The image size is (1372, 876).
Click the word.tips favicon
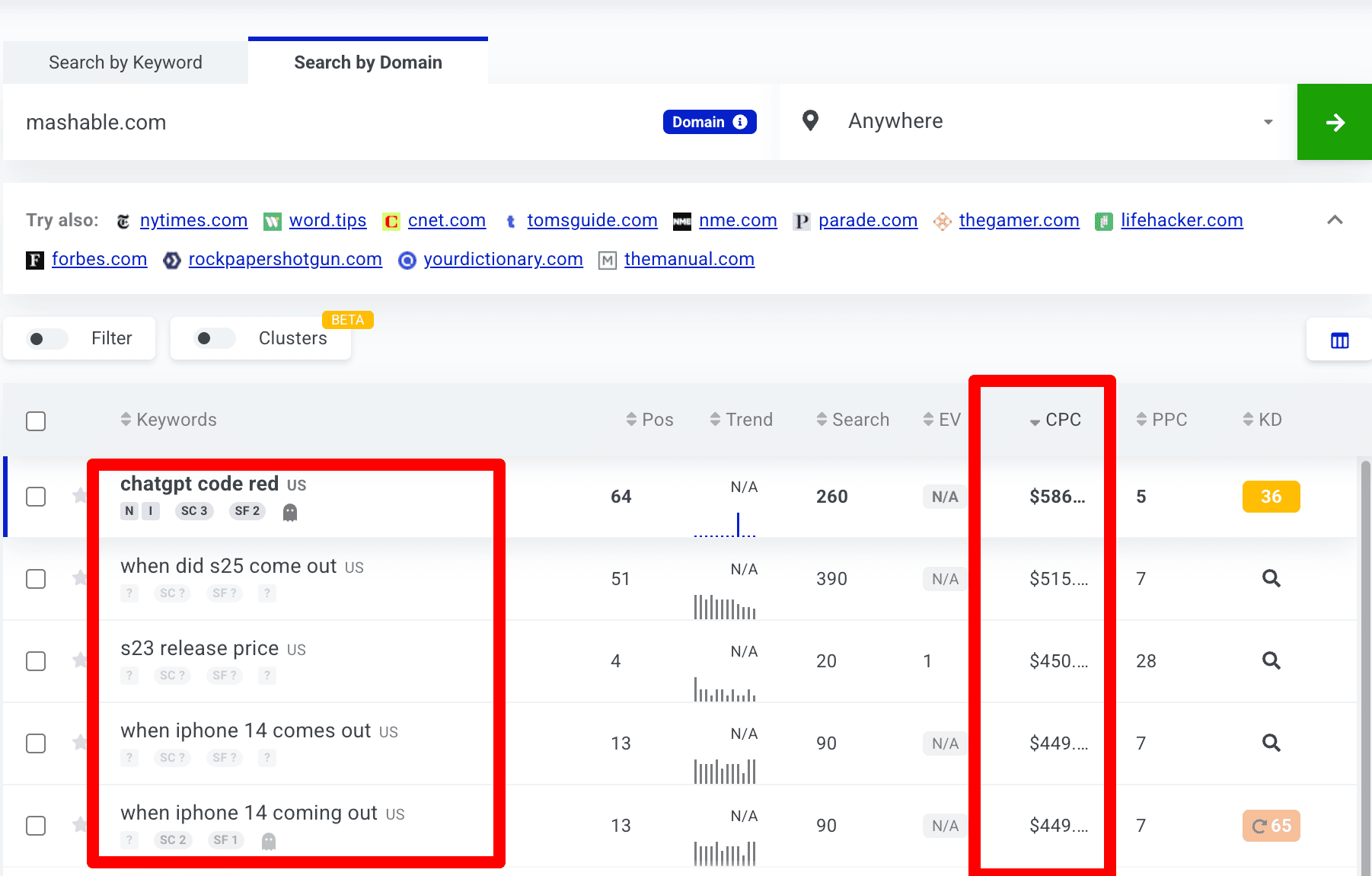272,222
